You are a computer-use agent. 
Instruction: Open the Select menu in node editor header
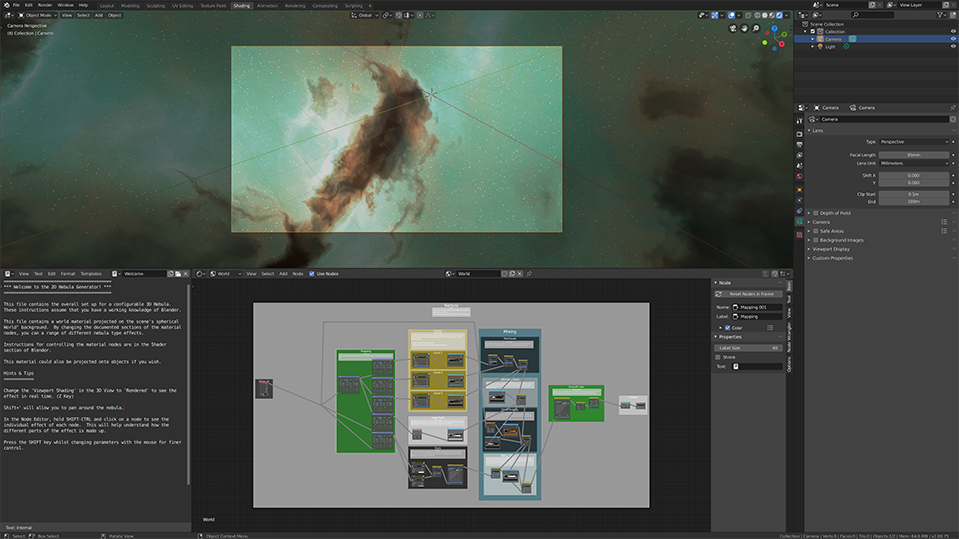pos(268,273)
